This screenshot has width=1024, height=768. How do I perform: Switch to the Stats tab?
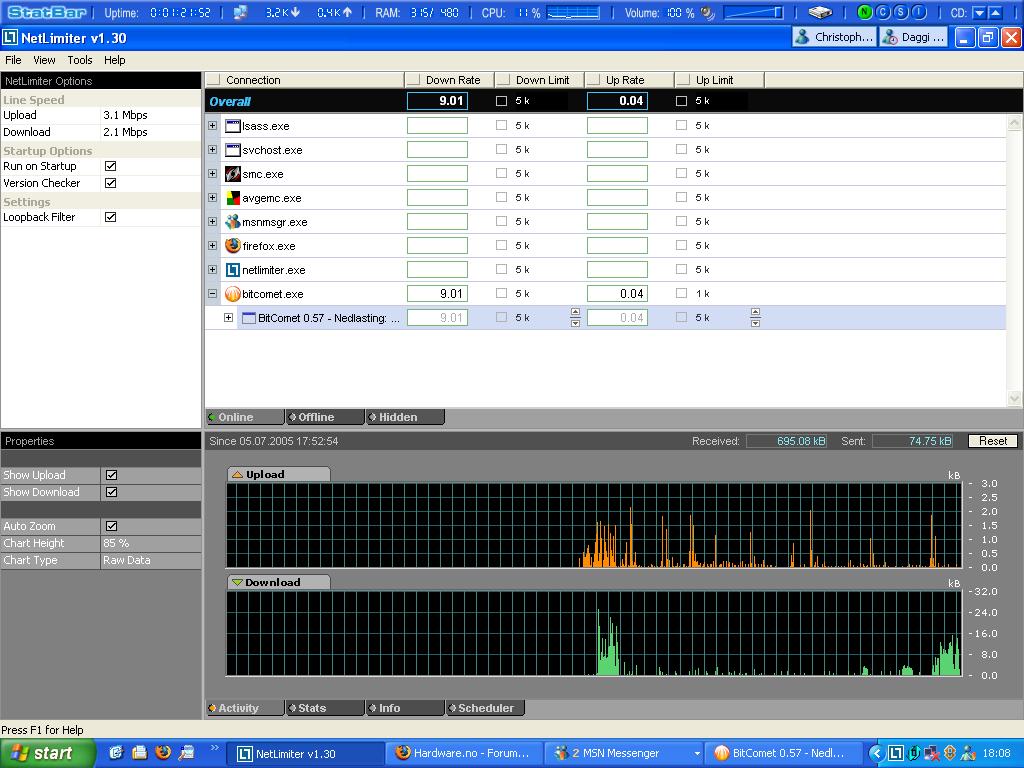point(325,708)
